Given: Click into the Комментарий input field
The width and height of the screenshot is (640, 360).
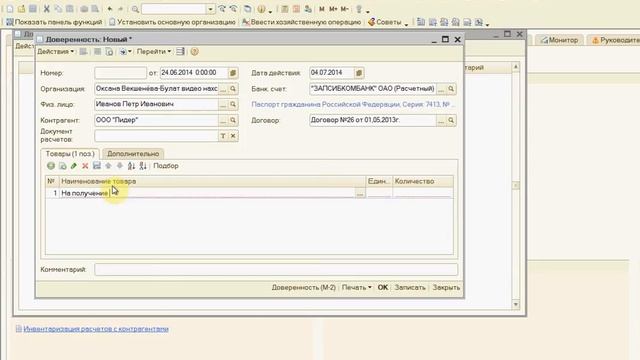Looking at the screenshot, I should tap(276, 269).
